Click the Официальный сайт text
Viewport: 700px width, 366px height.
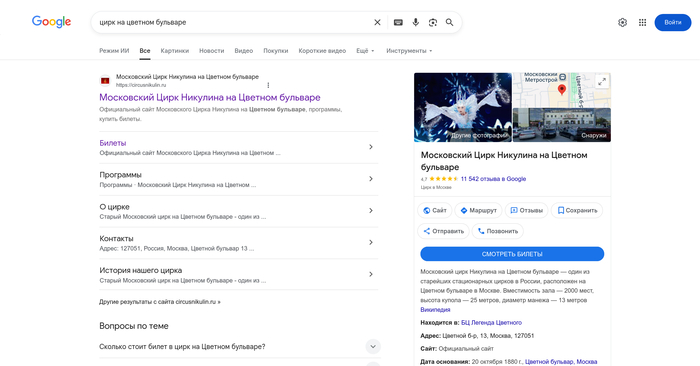click(466, 349)
